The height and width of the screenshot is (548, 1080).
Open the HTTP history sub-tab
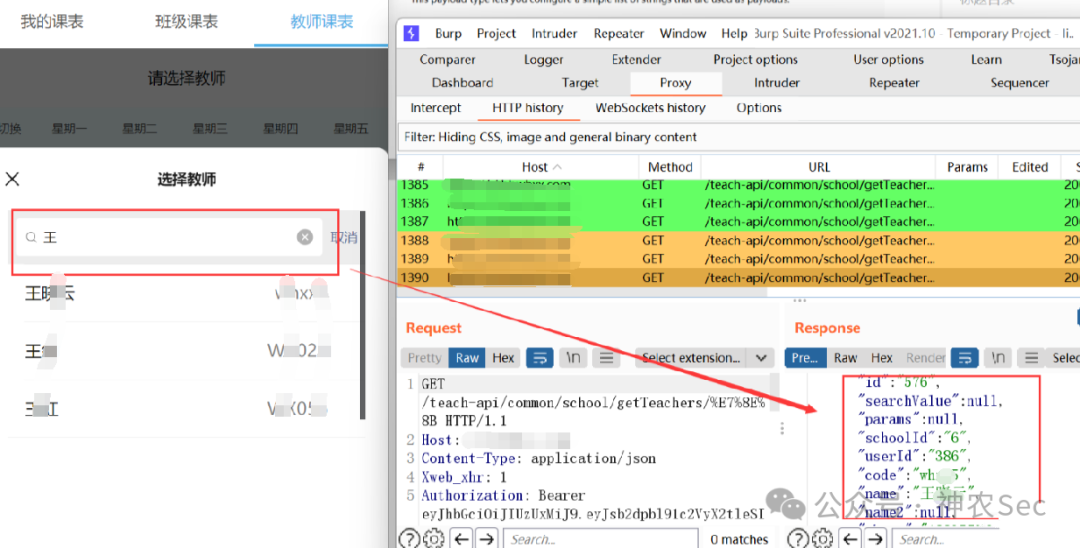tap(528, 108)
